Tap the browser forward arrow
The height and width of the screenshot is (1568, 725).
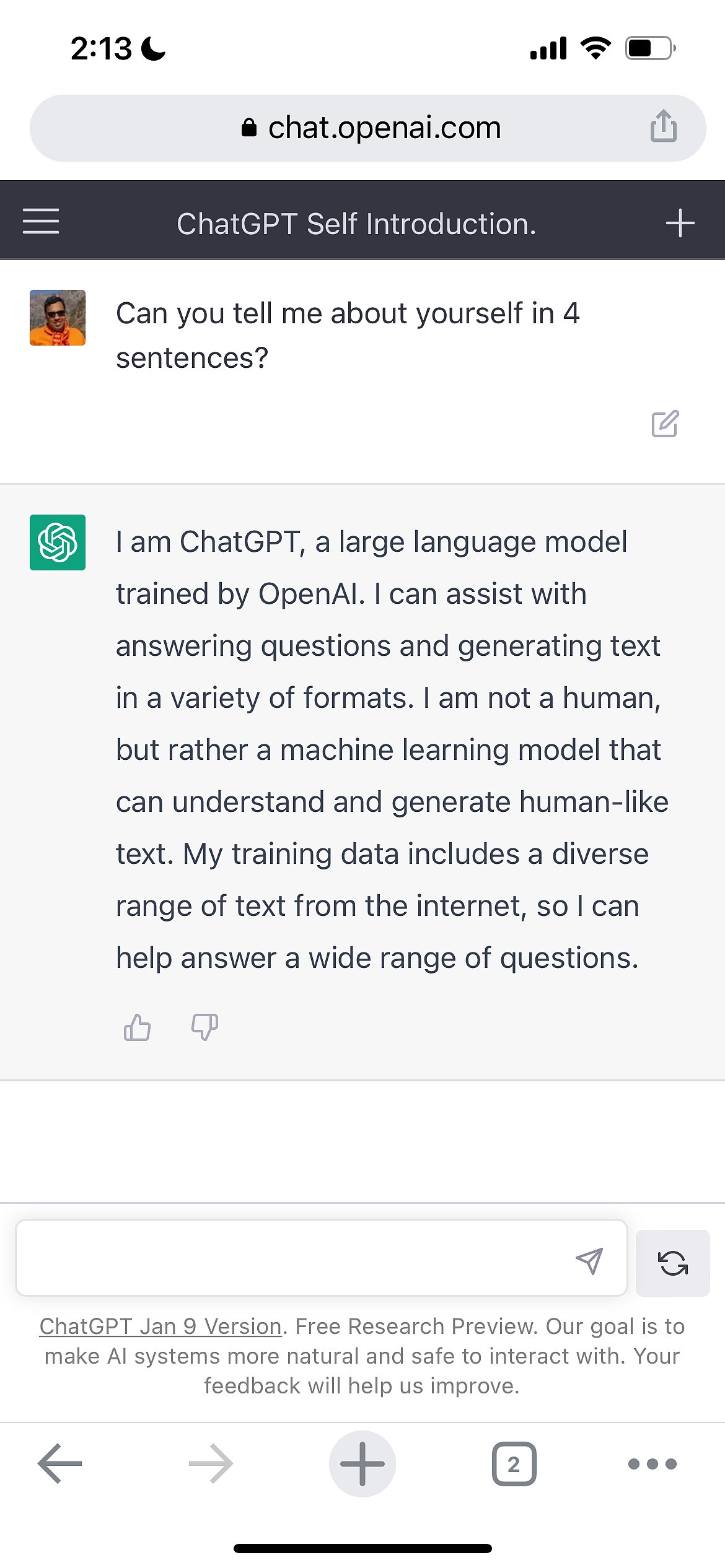pyautogui.click(x=211, y=1463)
